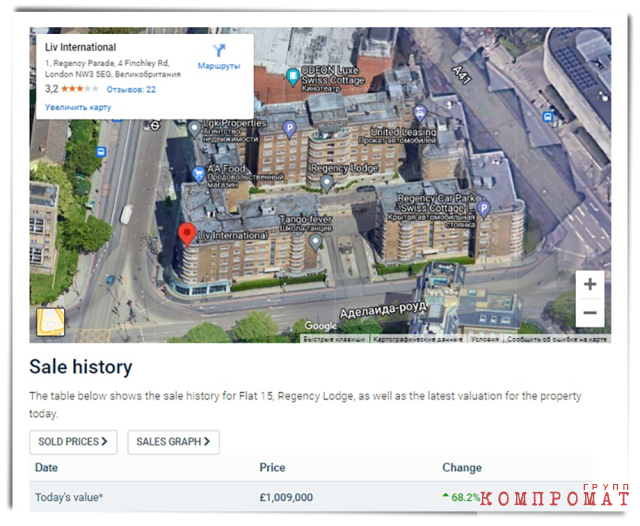The height and width of the screenshot is (526, 640).
Task: Click the A41 road label
Action: (x=462, y=75)
